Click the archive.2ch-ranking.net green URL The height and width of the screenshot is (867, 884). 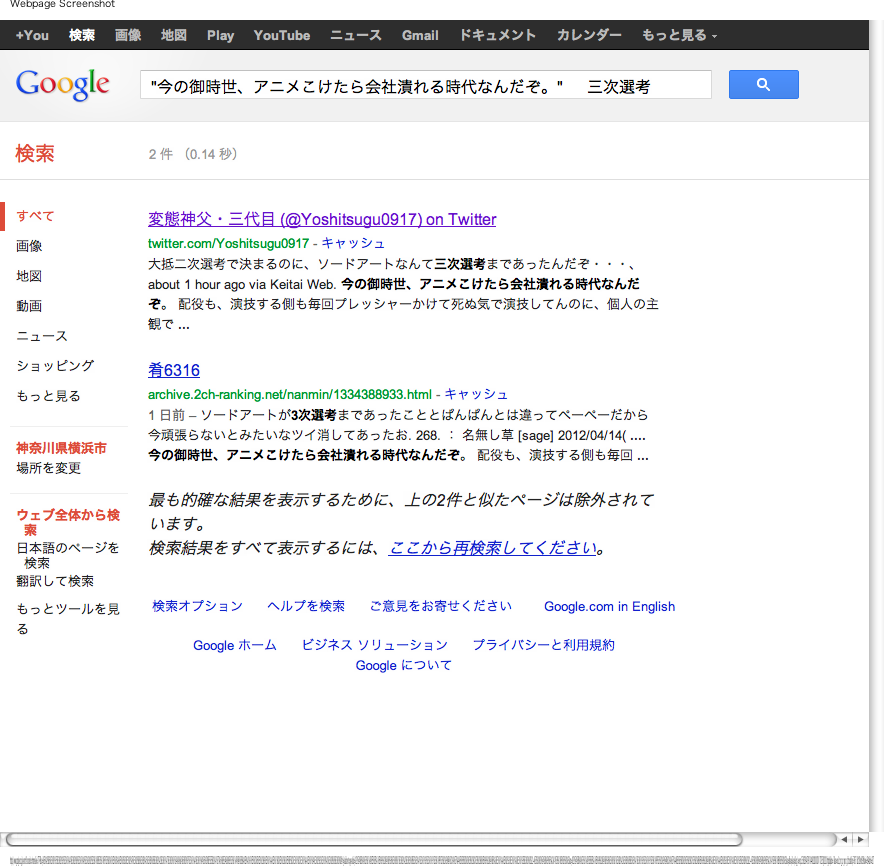coord(290,395)
